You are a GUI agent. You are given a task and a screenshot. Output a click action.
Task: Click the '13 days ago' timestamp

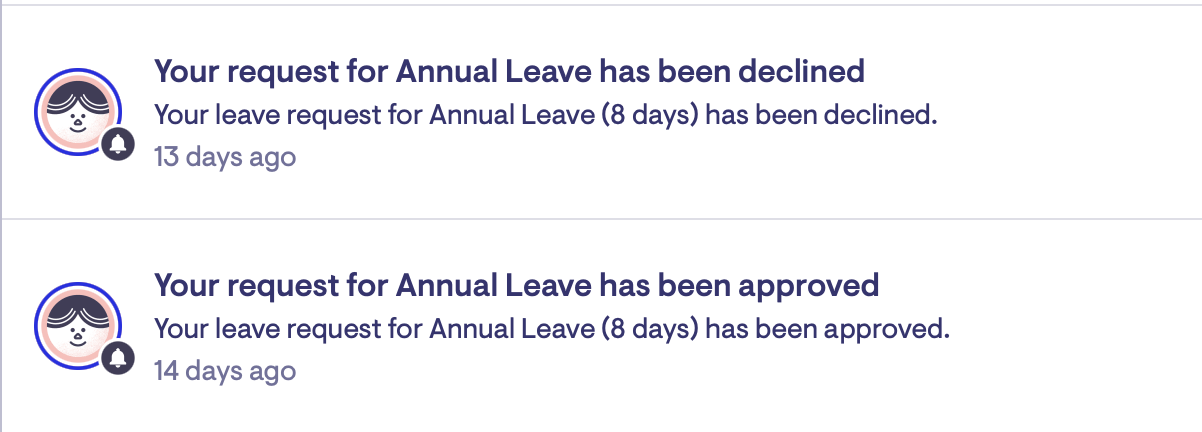pos(224,157)
